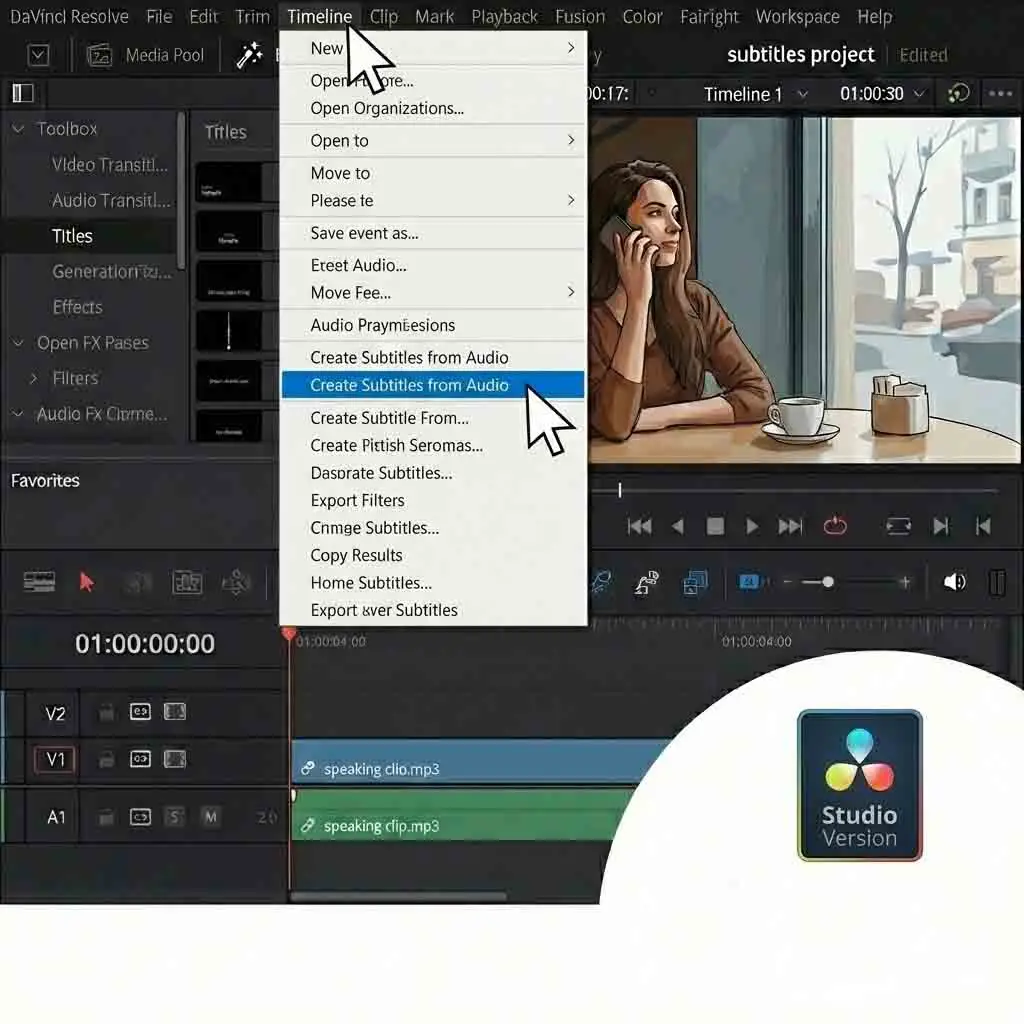The image size is (1024, 1024).
Task: Choose Create Subtitles from Audio menu entry
Action: coord(408,385)
